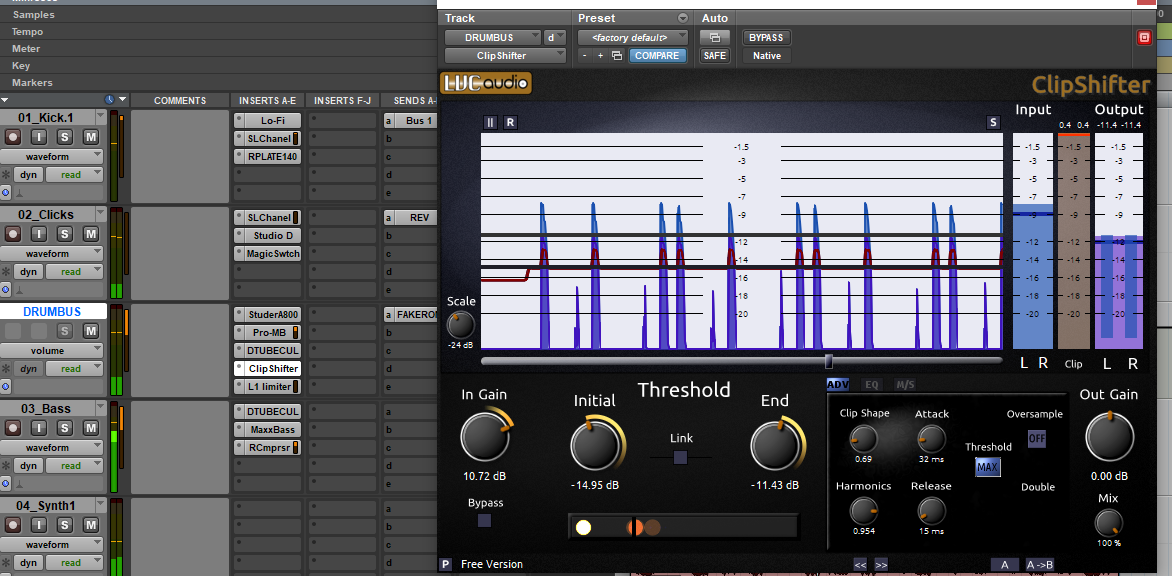Open the ClipShifter plugin selector dropdown

(x=505, y=55)
